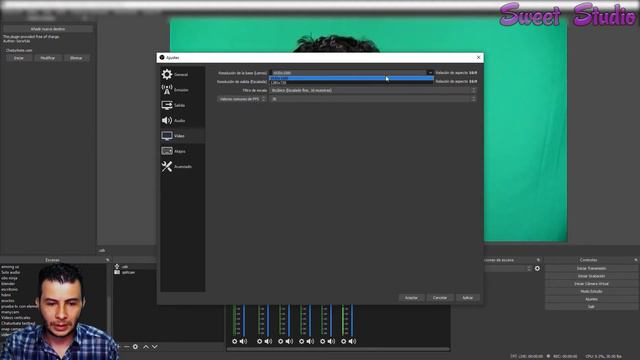
Task: Click the mixer horizontal scrollbar
Action: tap(338, 349)
